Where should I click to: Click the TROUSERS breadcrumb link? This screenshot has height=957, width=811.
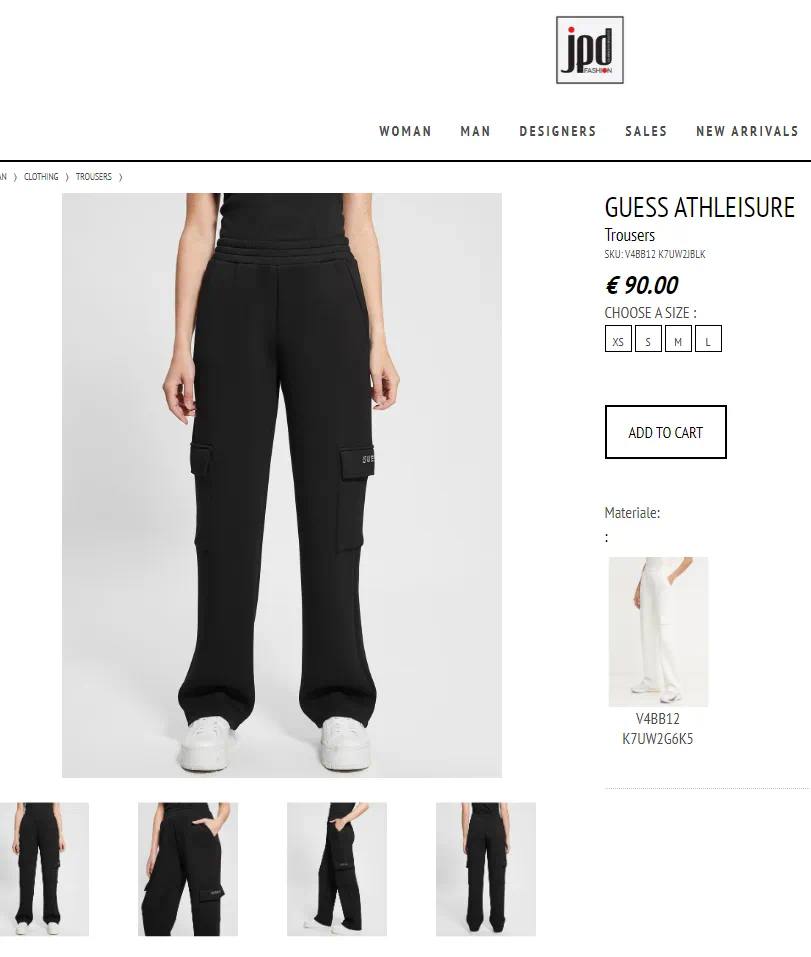tap(93, 177)
